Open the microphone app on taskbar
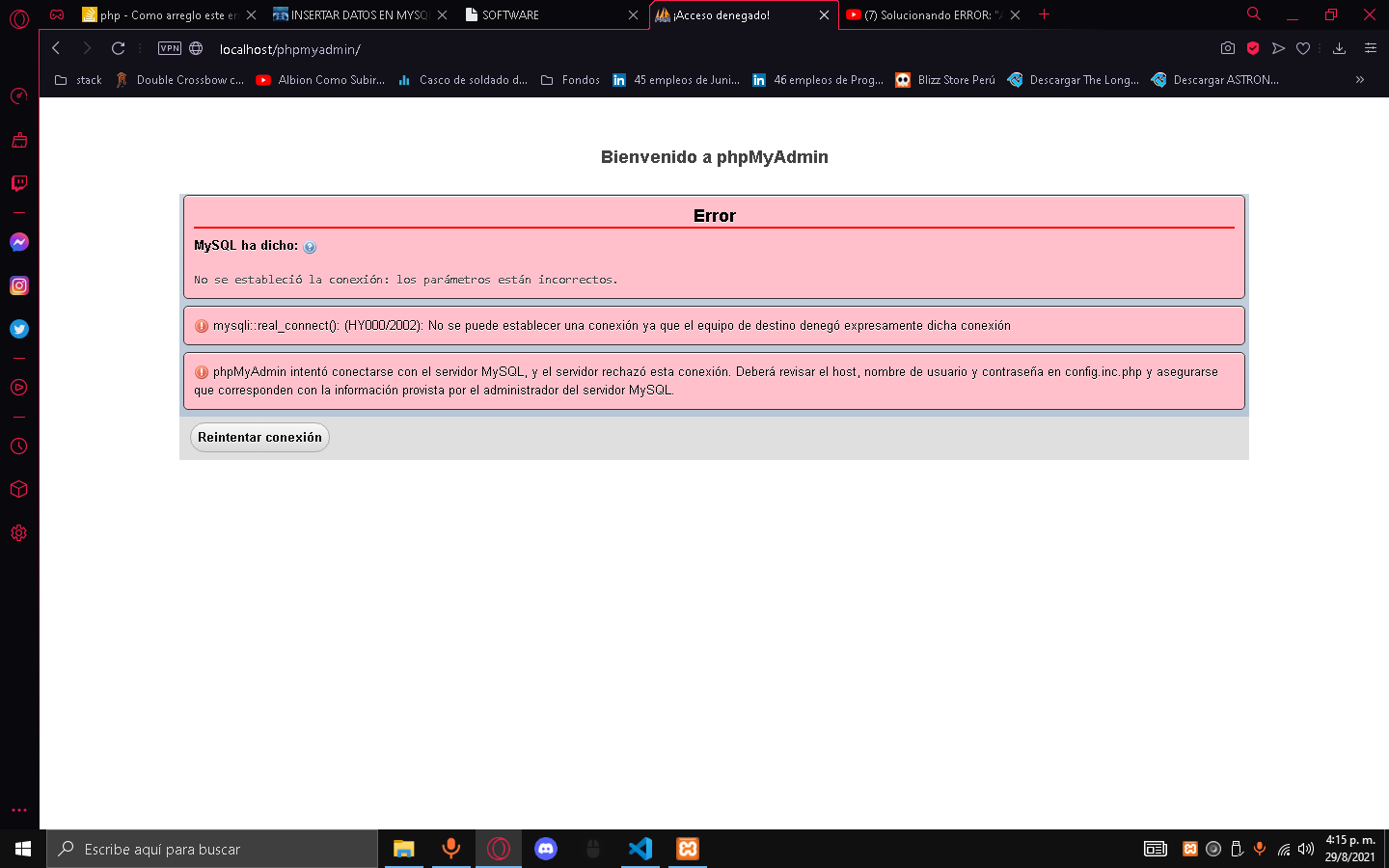This screenshot has width=1389, height=868. [450, 849]
